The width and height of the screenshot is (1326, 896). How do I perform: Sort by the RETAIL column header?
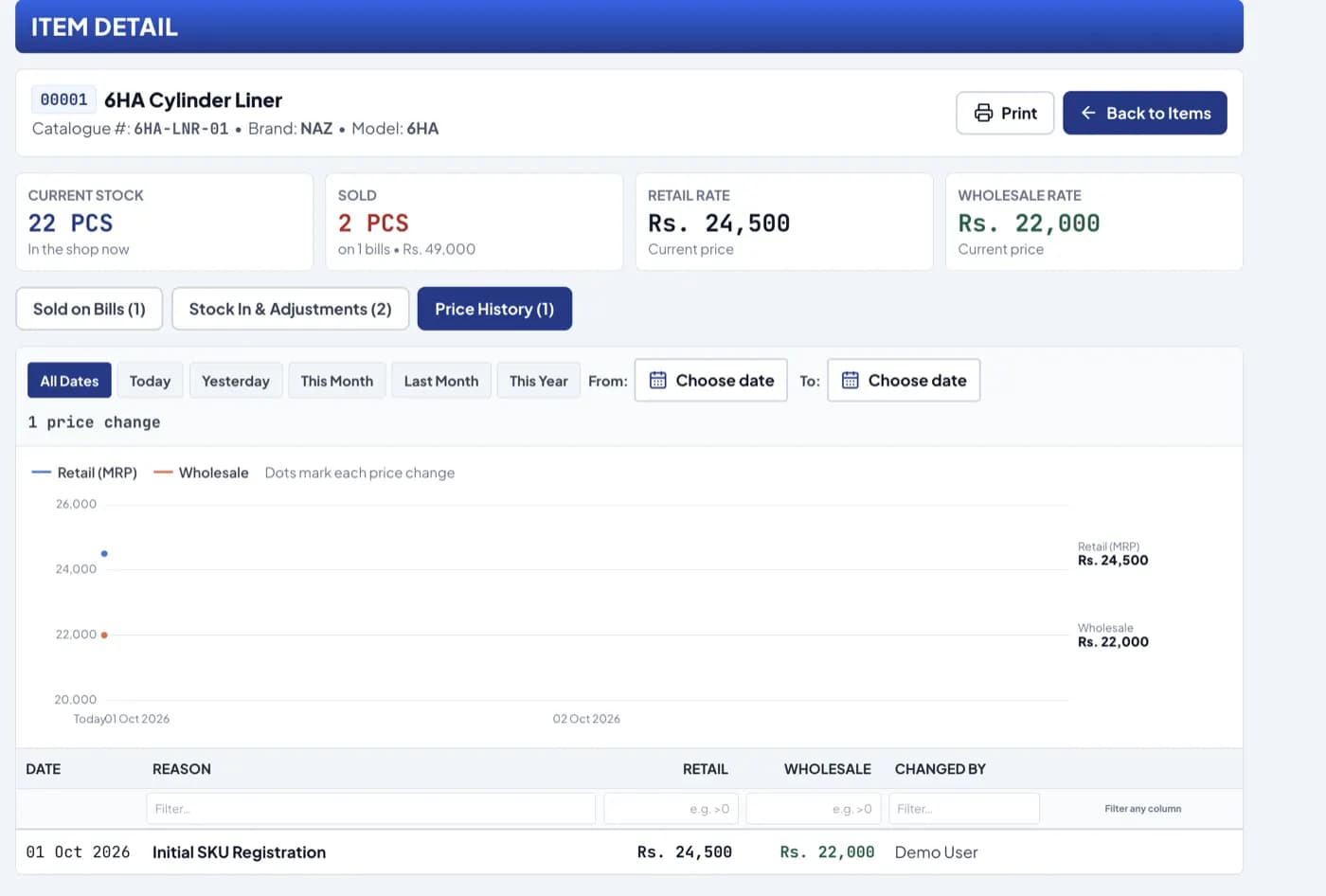[x=706, y=769]
